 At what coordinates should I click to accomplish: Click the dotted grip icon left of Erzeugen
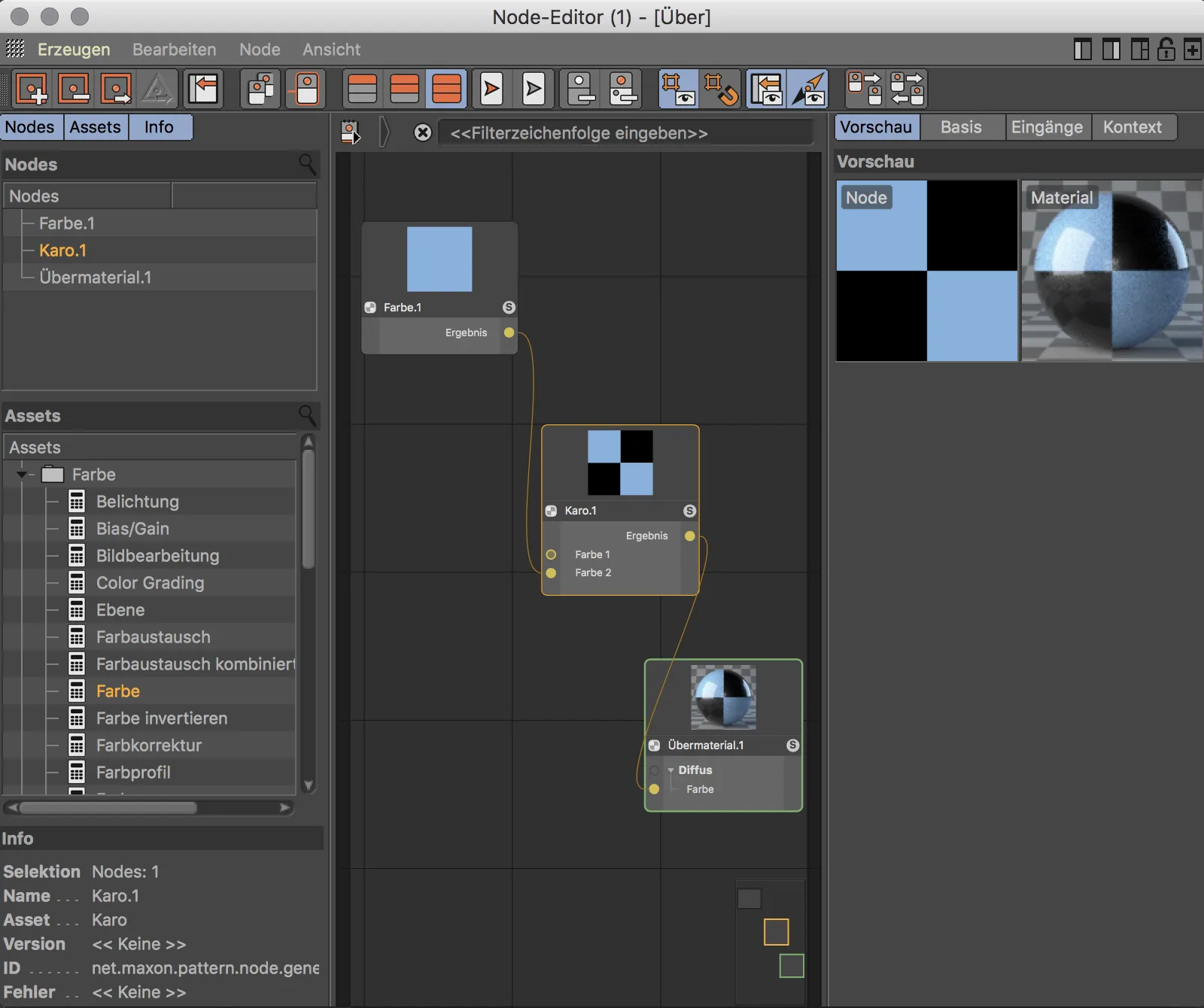[15, 49]
